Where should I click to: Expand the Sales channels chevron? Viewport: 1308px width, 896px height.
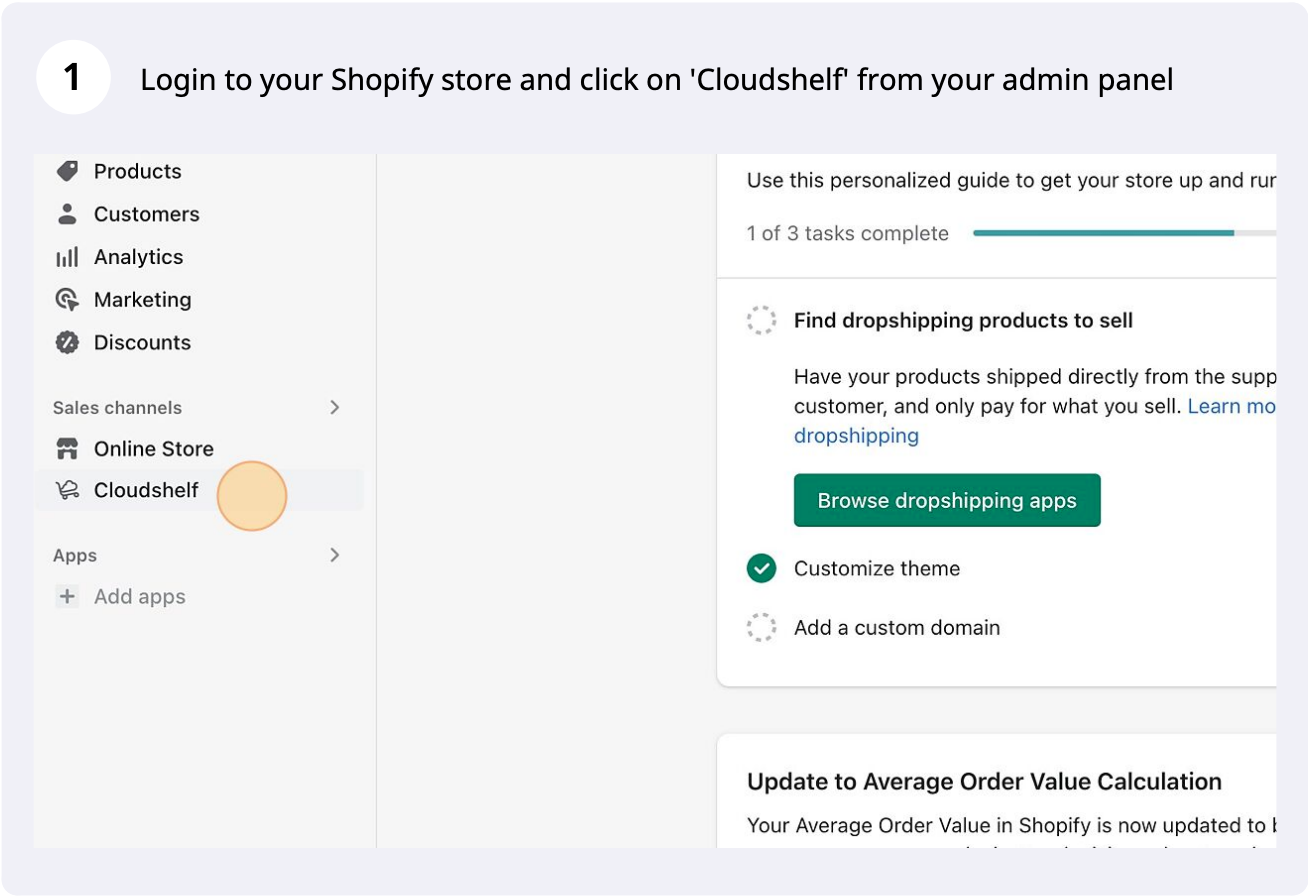tap(335, 407)
